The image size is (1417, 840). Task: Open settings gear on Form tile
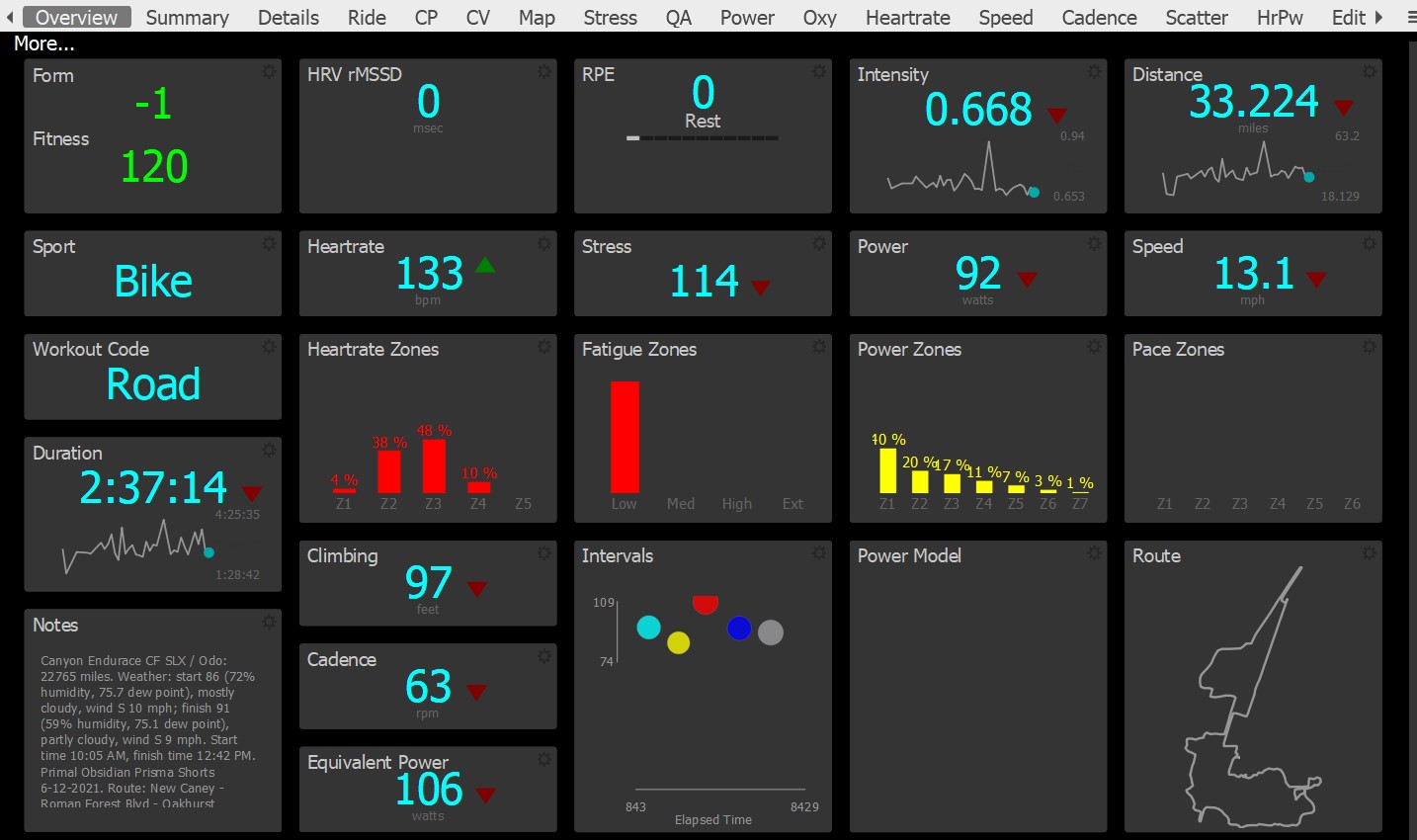[269, 72]
